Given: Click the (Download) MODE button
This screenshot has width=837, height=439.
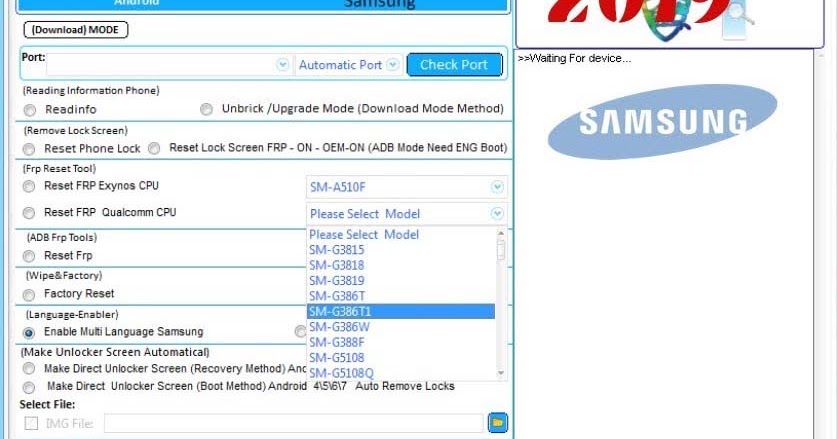Looking at the screenshot, I should [75, 29].
